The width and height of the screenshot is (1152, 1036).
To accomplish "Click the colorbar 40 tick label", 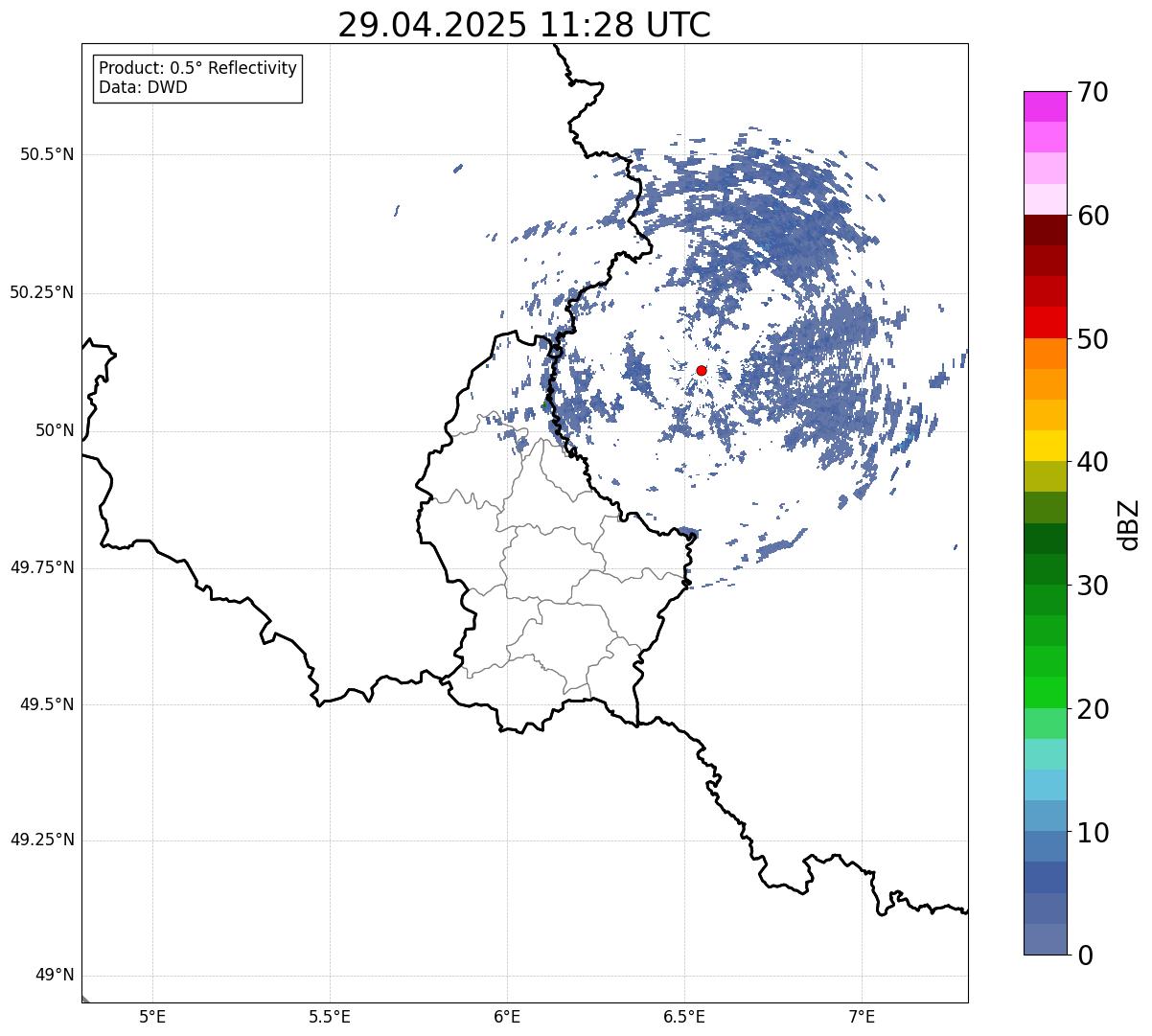I will (1092, 462).
